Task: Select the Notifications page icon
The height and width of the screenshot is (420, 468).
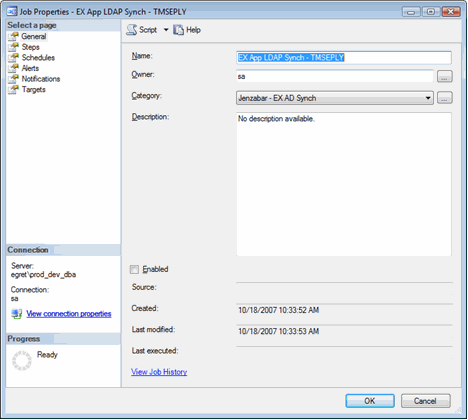Action: pos(14,79)
